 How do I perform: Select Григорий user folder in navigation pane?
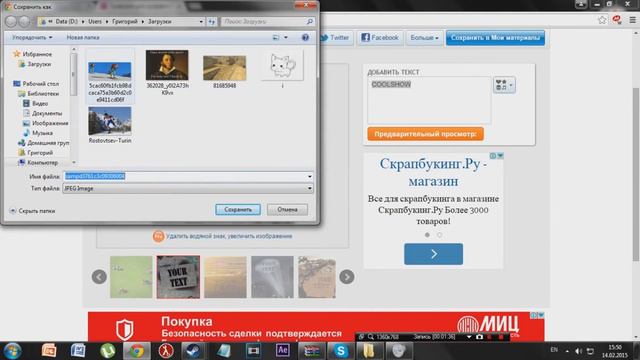pyautogui.click(x=36, y=153)
